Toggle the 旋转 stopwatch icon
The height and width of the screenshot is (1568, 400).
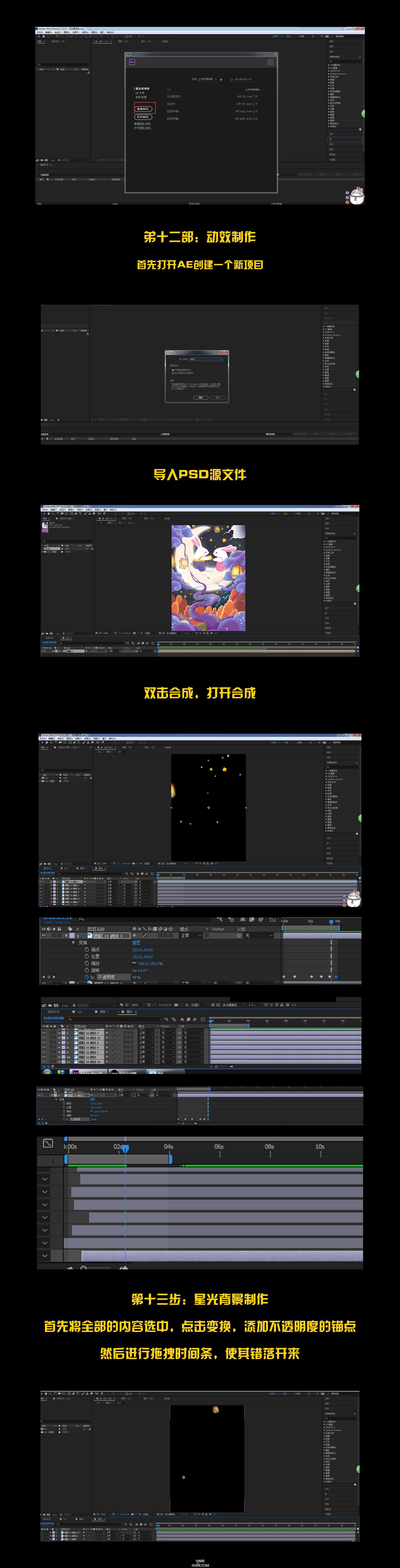87,970
